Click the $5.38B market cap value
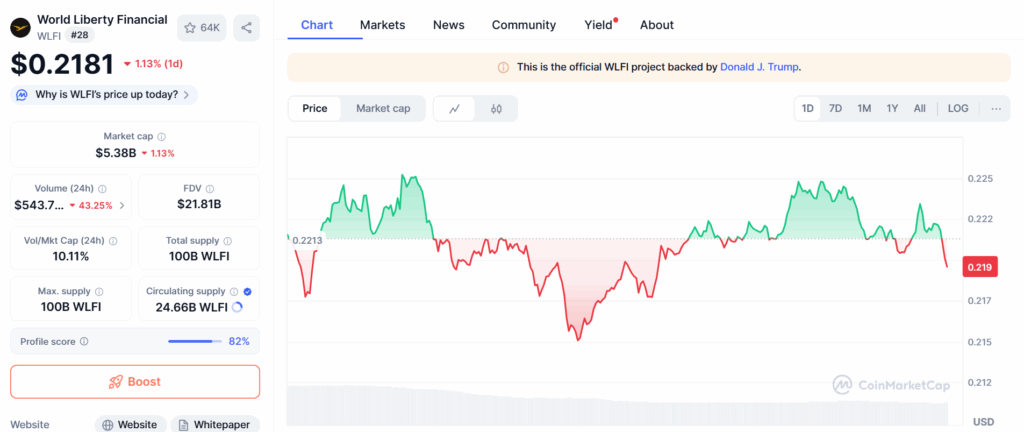The width and height of the screenshot is (1024, 432). coord(118,153)
